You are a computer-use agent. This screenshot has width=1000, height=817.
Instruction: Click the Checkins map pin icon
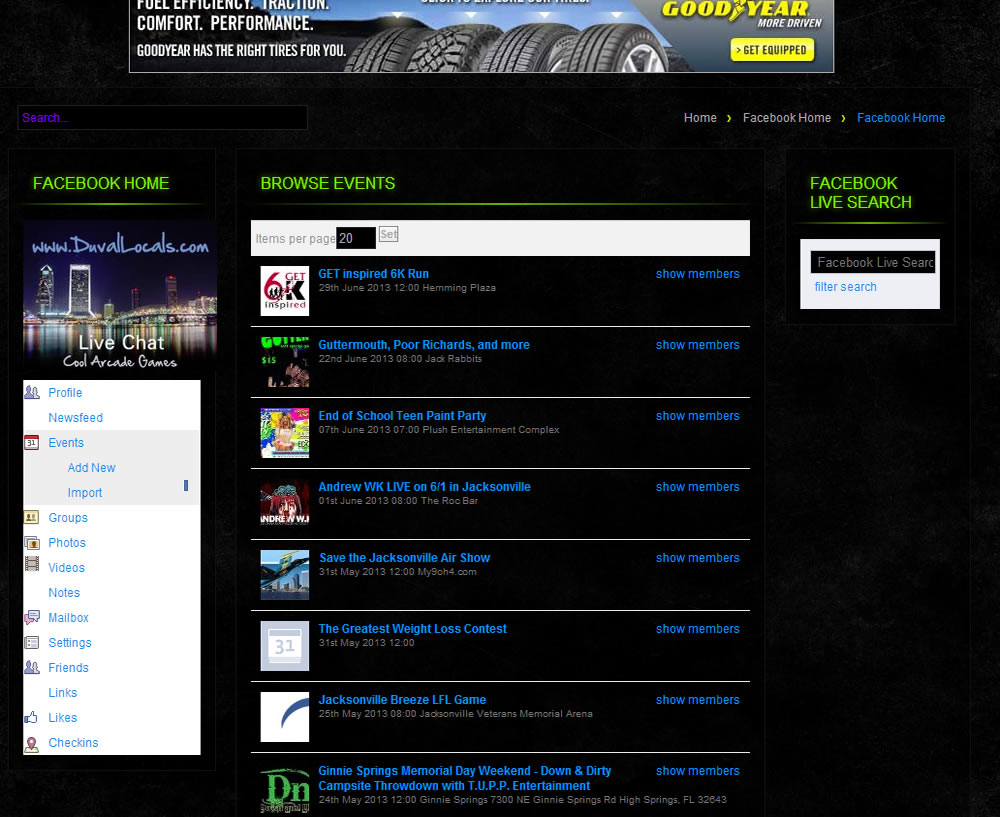(31, 744)
